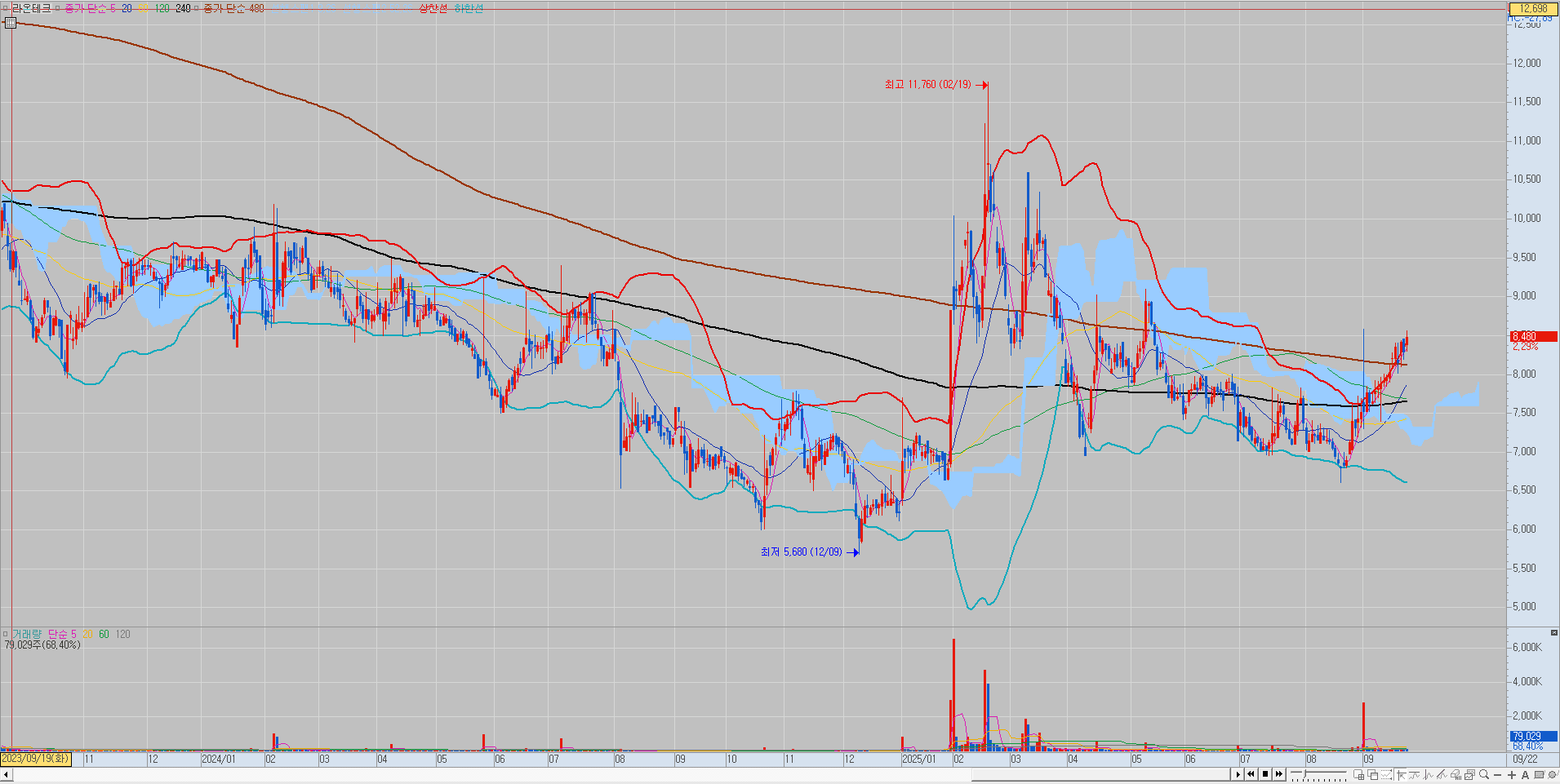The width and height of the screenshot is (1560, 784).
Task: Click the 240 moving average legend label
Action: pos(183,8)
